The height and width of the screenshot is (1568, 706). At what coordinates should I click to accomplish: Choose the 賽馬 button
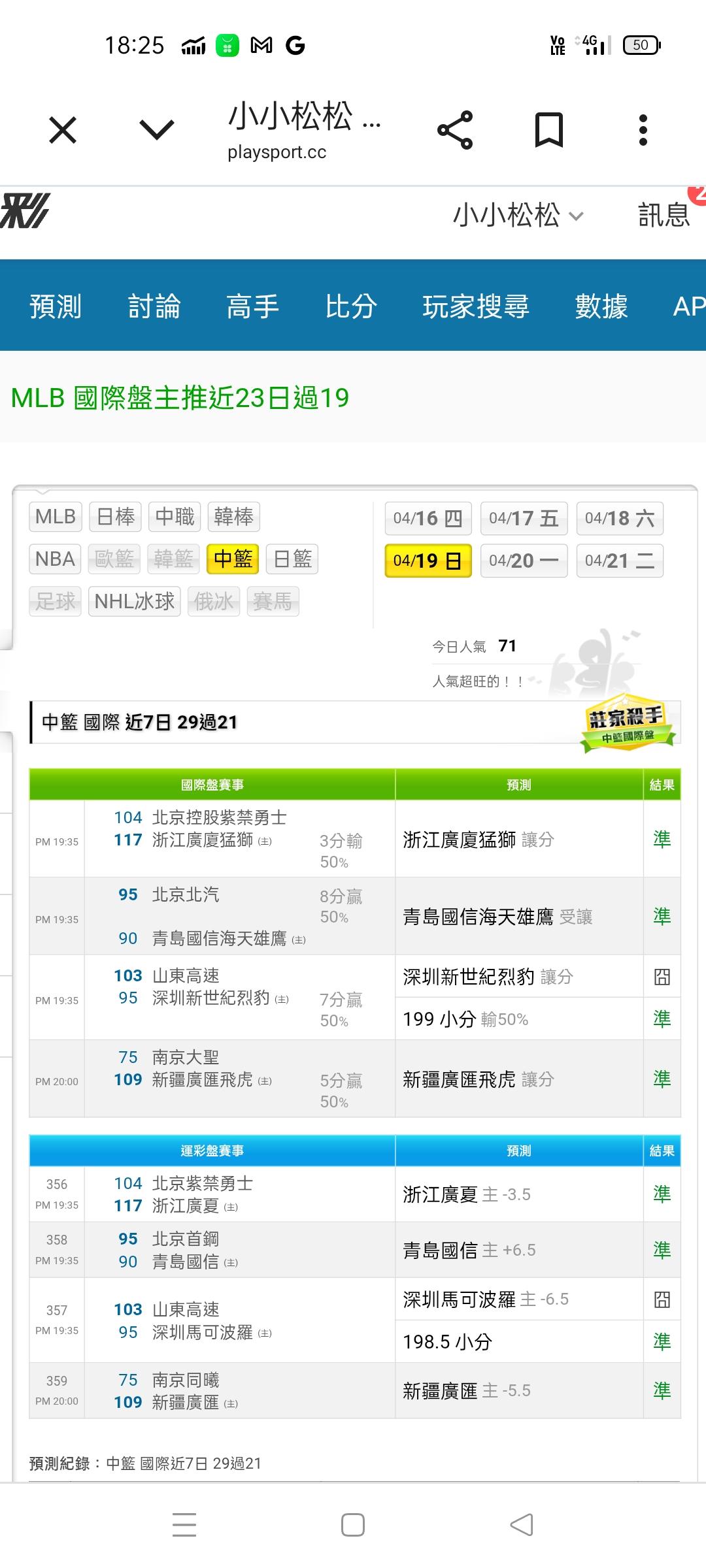[273, 601]
